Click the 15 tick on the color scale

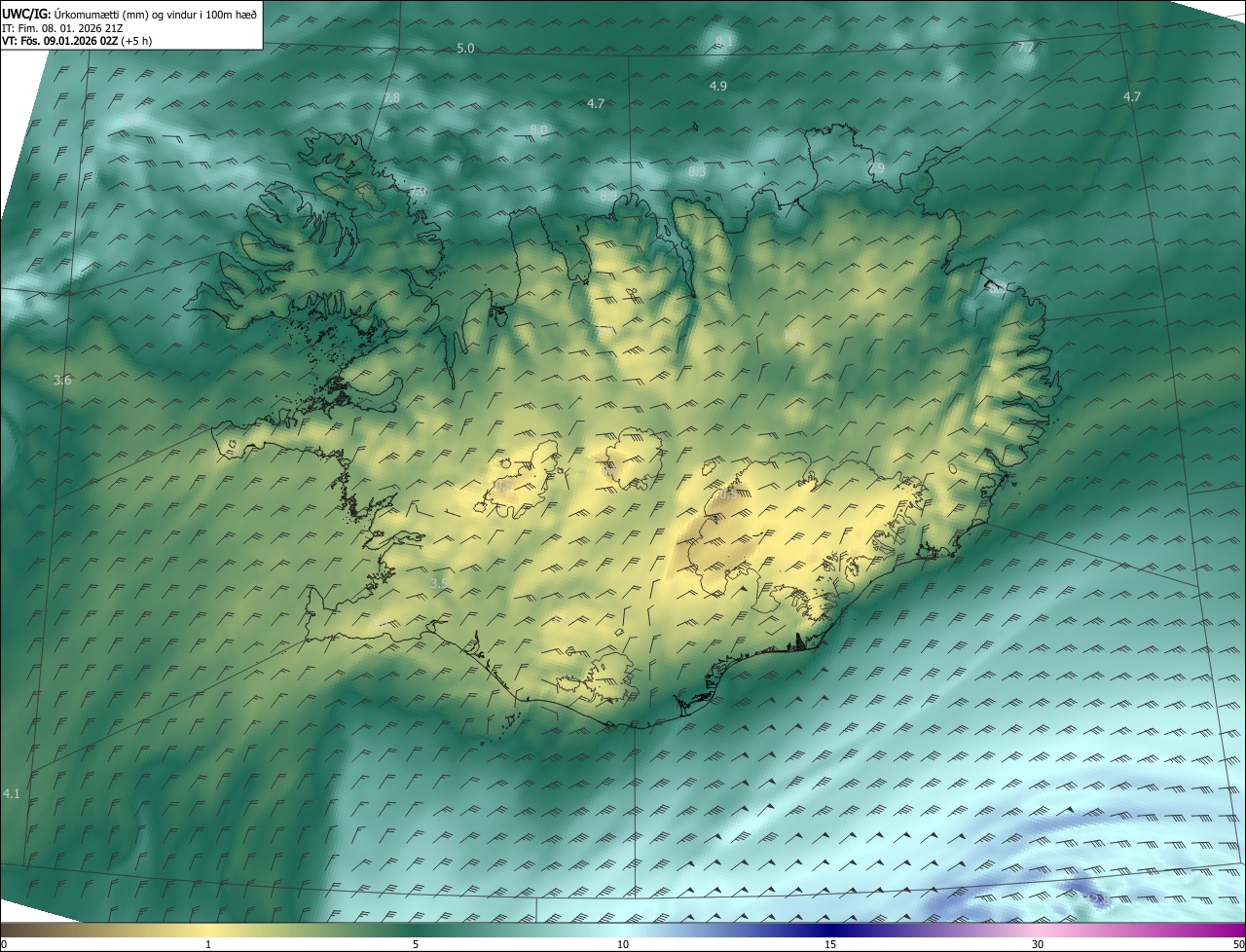830,945
